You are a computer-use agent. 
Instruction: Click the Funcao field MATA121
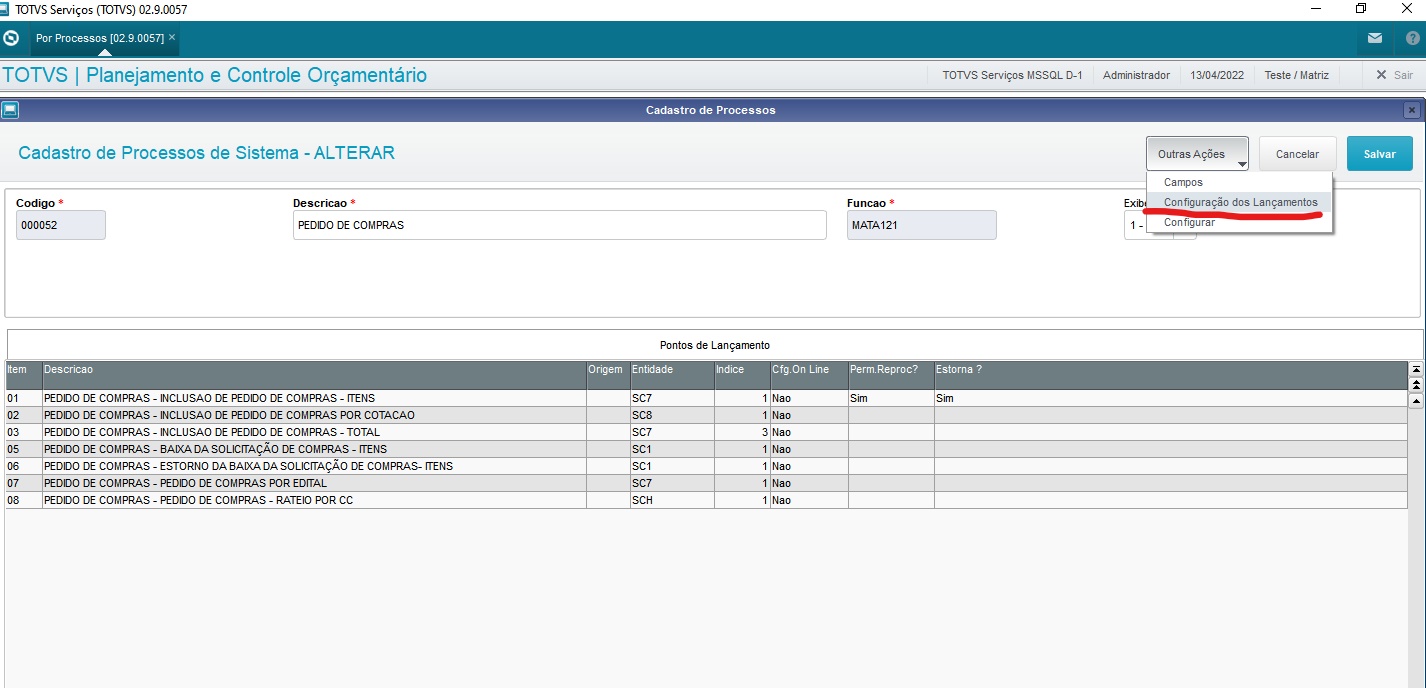click(921, 225)
